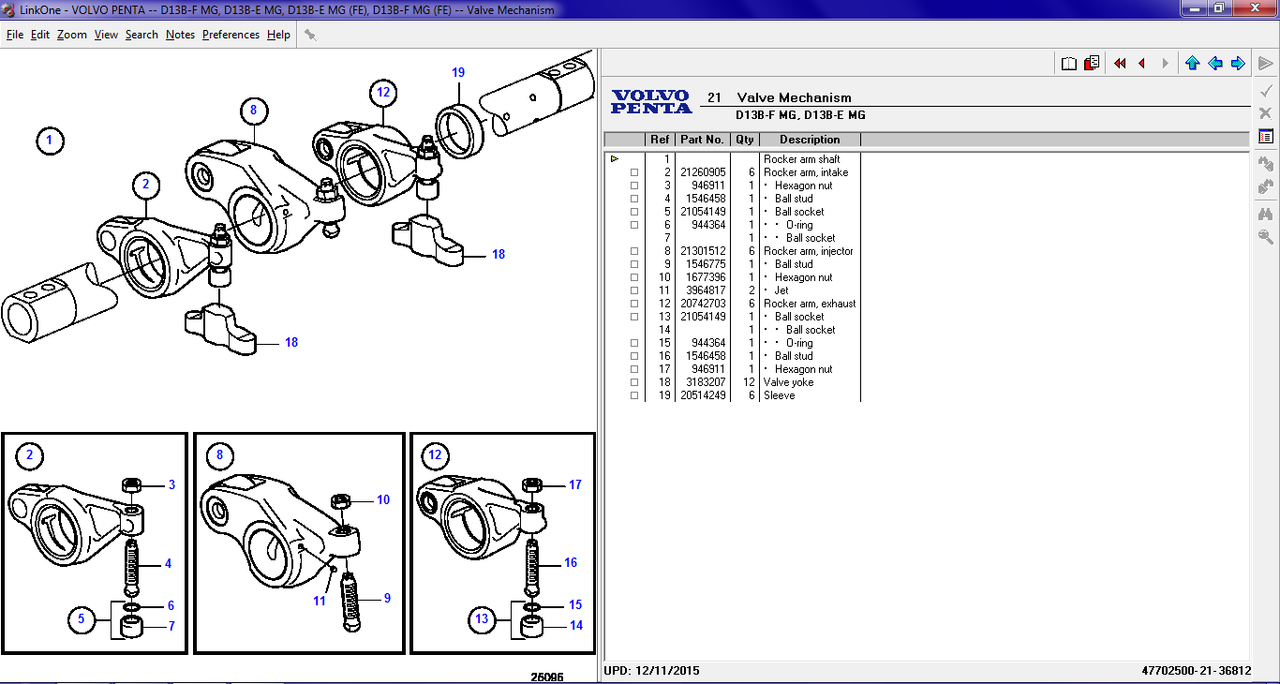Click the Part No. column header
The width and height of the screenshot is (1280, 684).
click(x=702, y=139)
